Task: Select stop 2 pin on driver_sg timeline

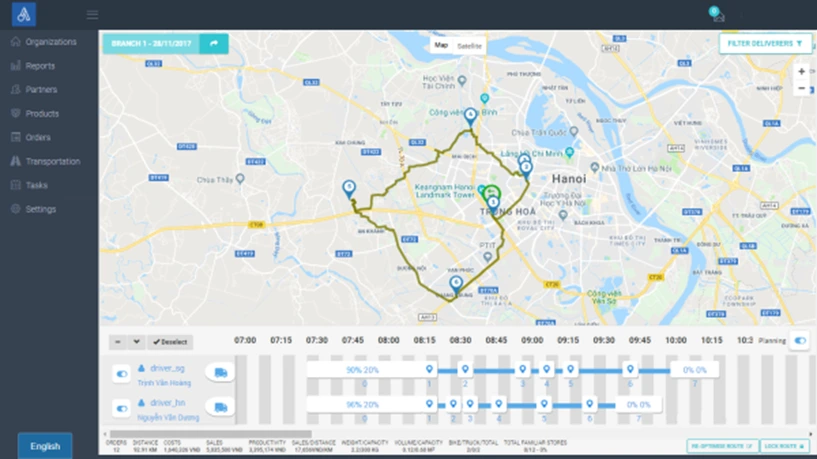Action: click(465, 369)
